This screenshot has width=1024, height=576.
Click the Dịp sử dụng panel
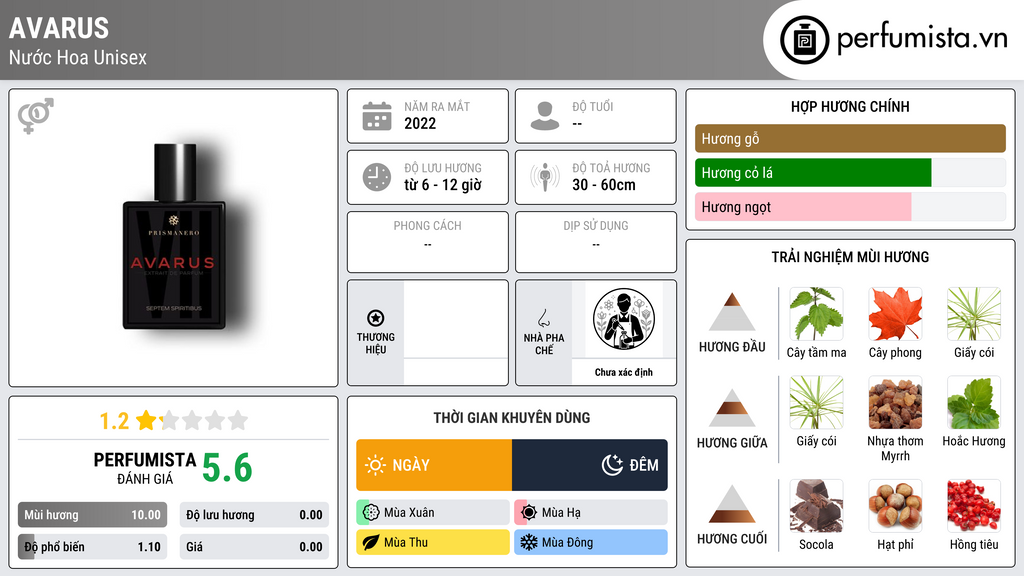click(596, 242)
